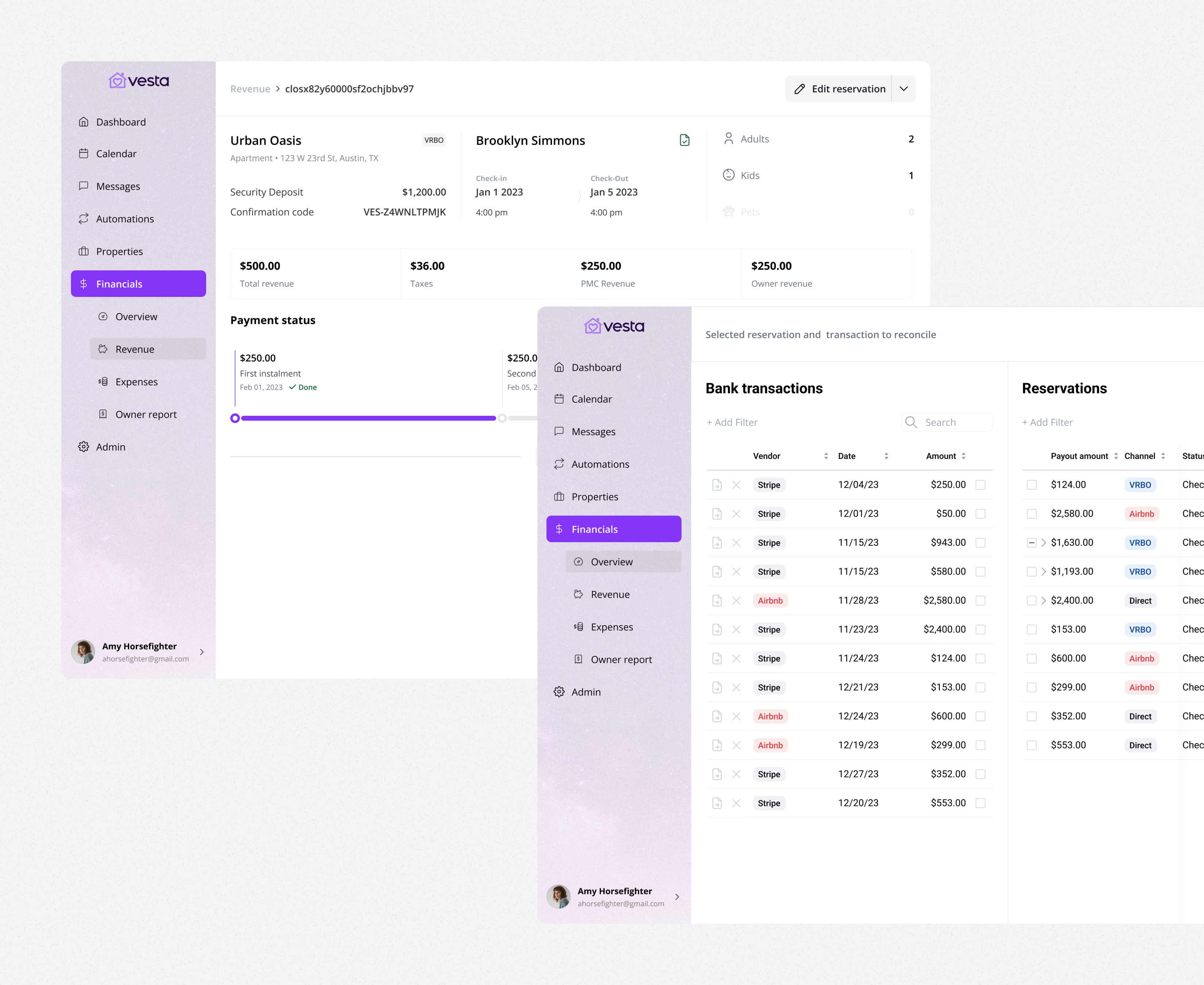Viewport: 1204px width, 985px height.
Task: Sort bank transactions by Vendor column
Action: coord(826,456)
